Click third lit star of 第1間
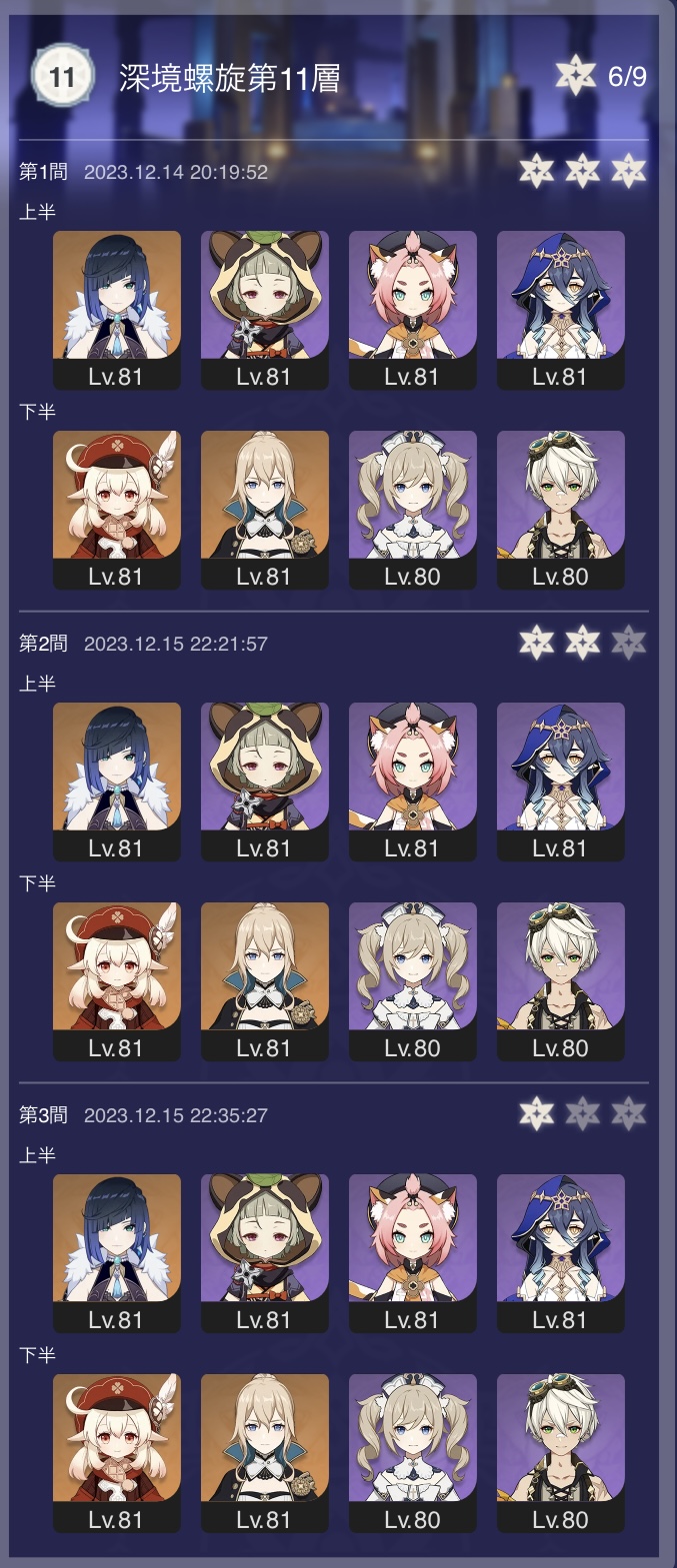The height and width of the screenshot is (1568, 677). click(x=628, y=171)
